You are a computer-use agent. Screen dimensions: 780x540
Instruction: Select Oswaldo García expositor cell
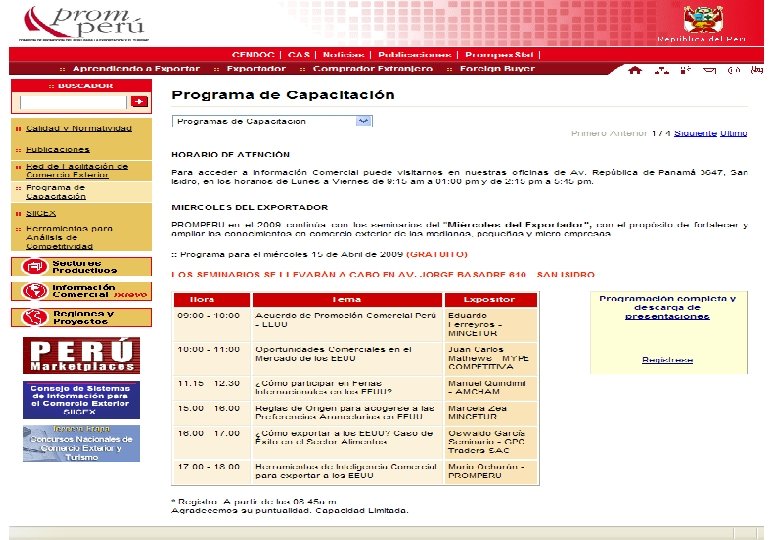tap(490, 442)
